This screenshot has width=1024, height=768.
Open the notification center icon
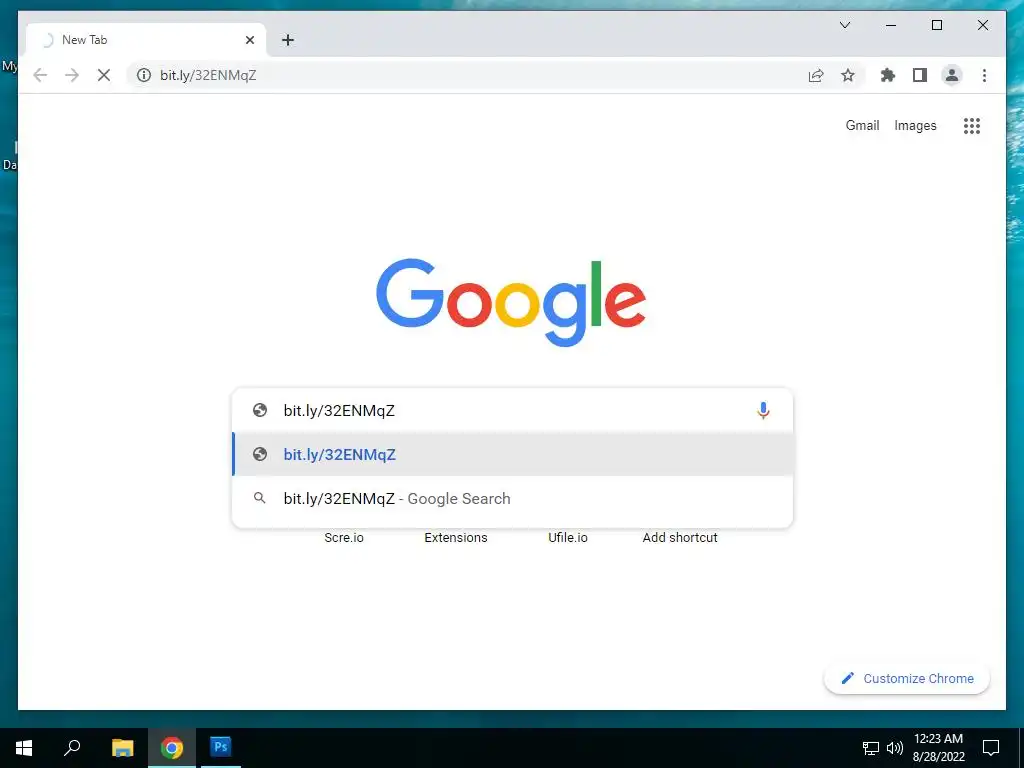(991, 748)
